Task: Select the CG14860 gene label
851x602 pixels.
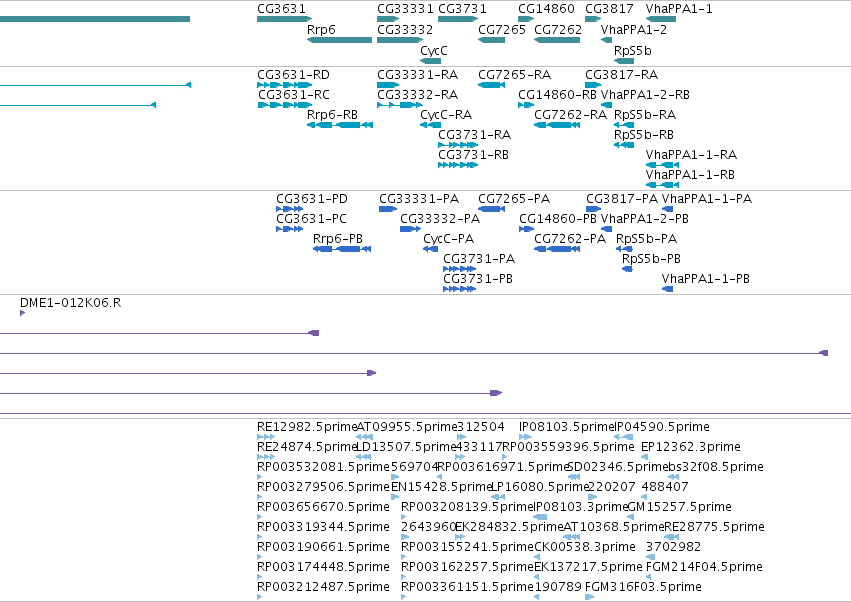Action: click(546, 9)
